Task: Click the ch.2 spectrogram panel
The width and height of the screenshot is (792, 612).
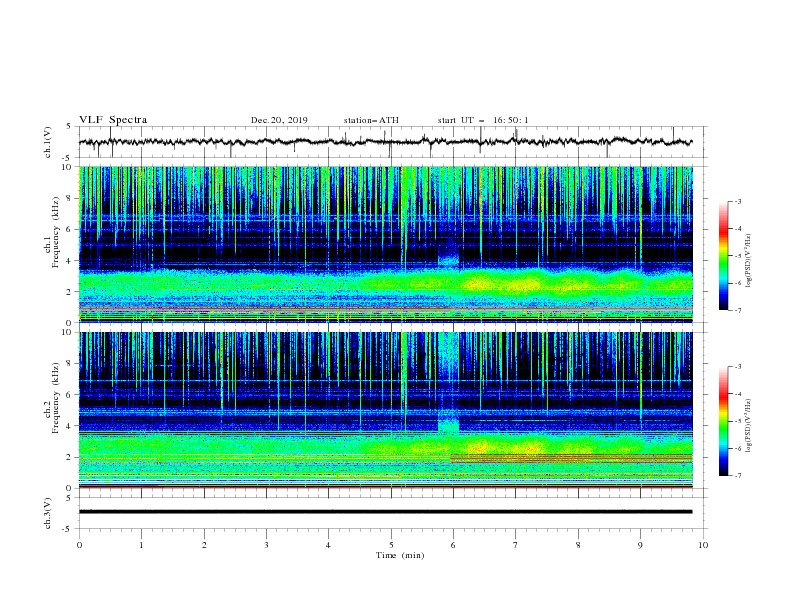Action: (385, 410)
